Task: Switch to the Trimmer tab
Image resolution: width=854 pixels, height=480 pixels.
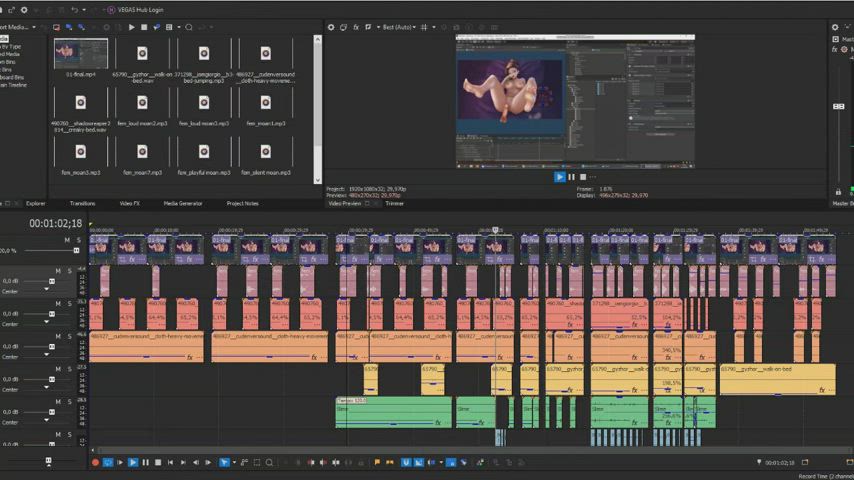Action: tap(394, 203)
